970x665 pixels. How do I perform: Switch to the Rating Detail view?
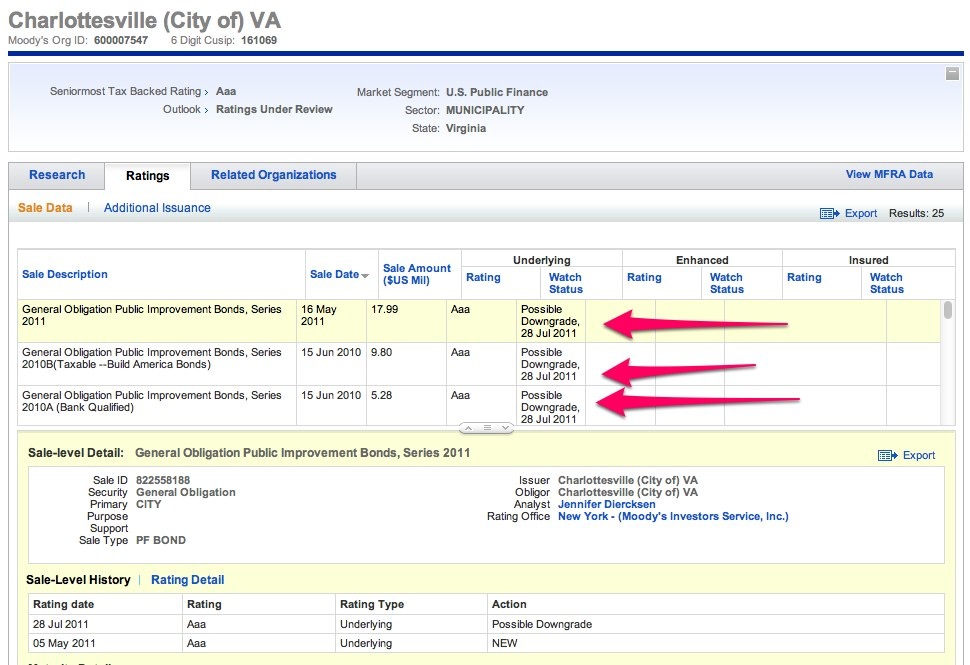[x=187, y=580]
